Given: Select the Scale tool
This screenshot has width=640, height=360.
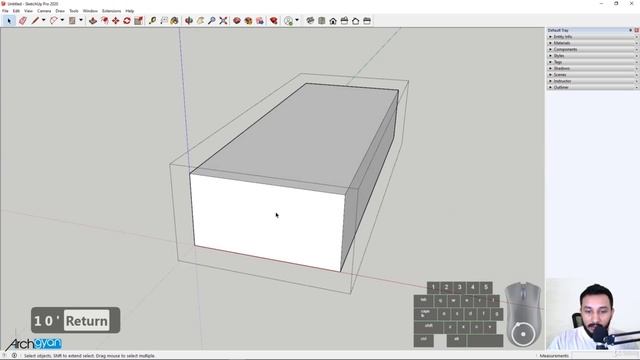Looking at the screenshot, I should [x=138, y=20].
